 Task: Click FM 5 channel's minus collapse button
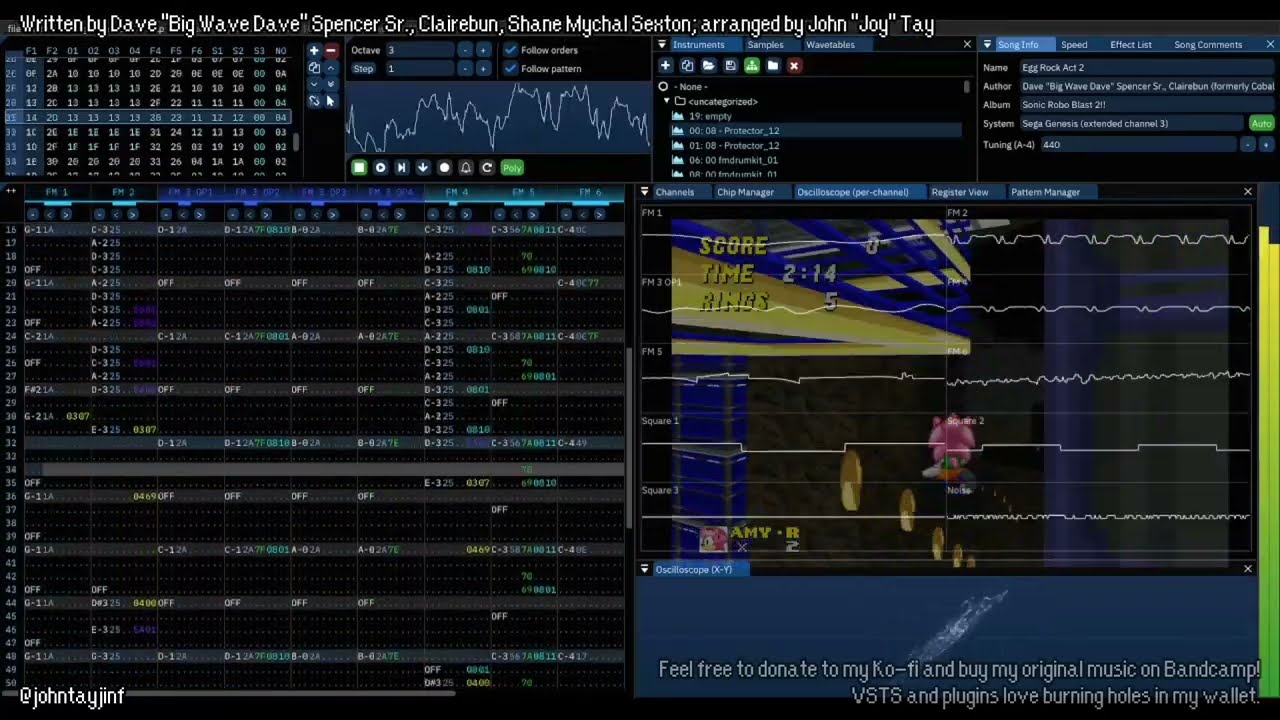(x=500, y=214)
